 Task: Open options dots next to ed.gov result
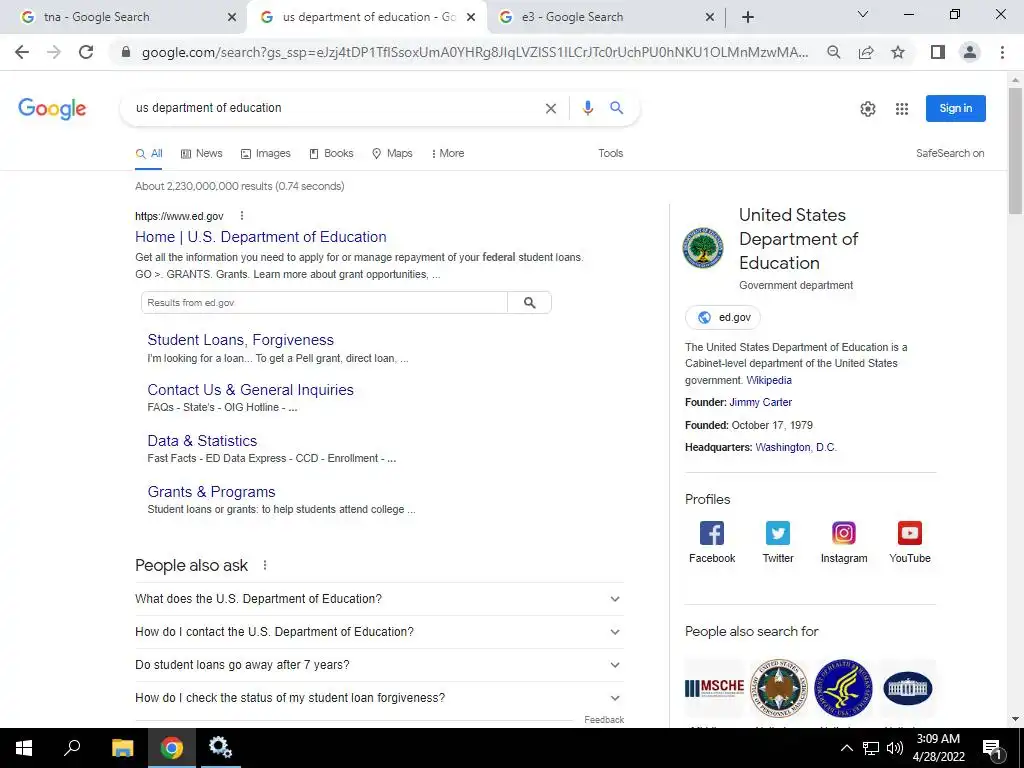(x=242, y=216)
